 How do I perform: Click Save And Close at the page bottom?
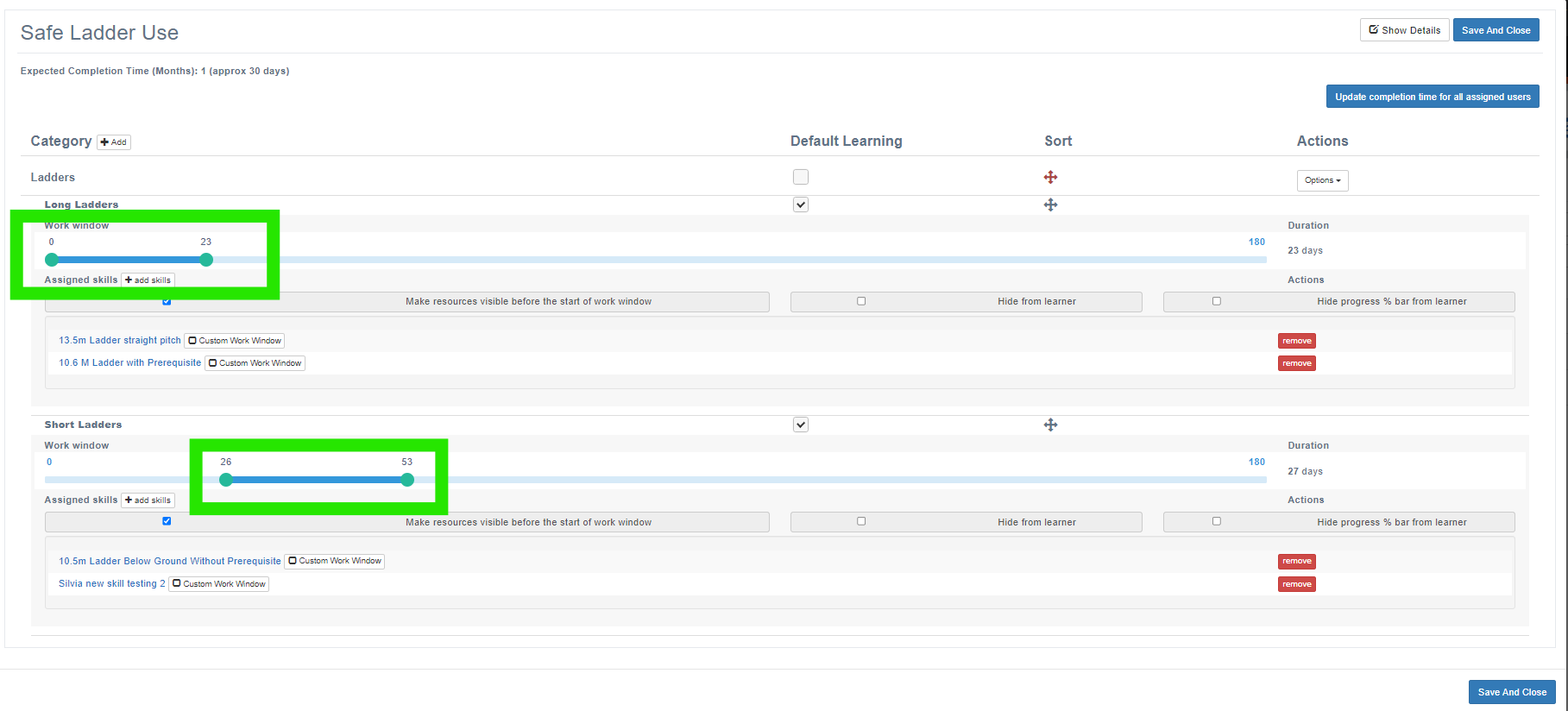click(1512, 692)
